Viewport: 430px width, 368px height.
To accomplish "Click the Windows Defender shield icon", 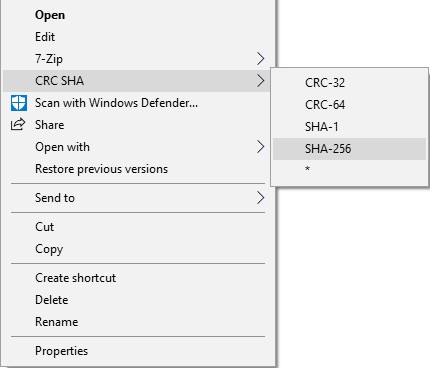I will [x=19, y=103].
